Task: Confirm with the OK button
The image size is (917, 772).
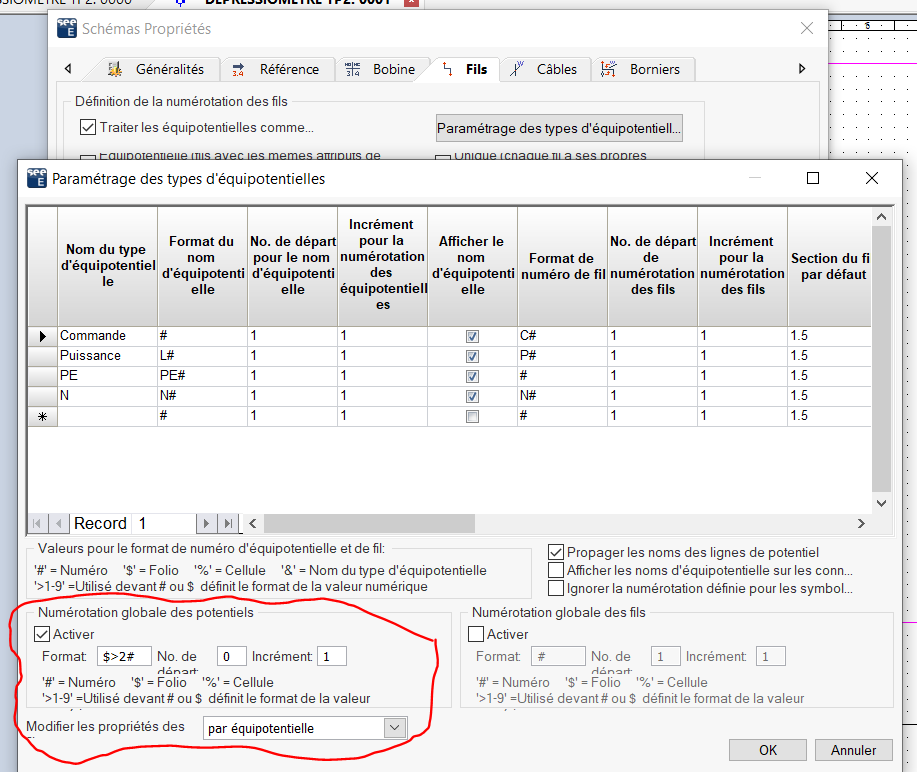Action: [767, 750]
